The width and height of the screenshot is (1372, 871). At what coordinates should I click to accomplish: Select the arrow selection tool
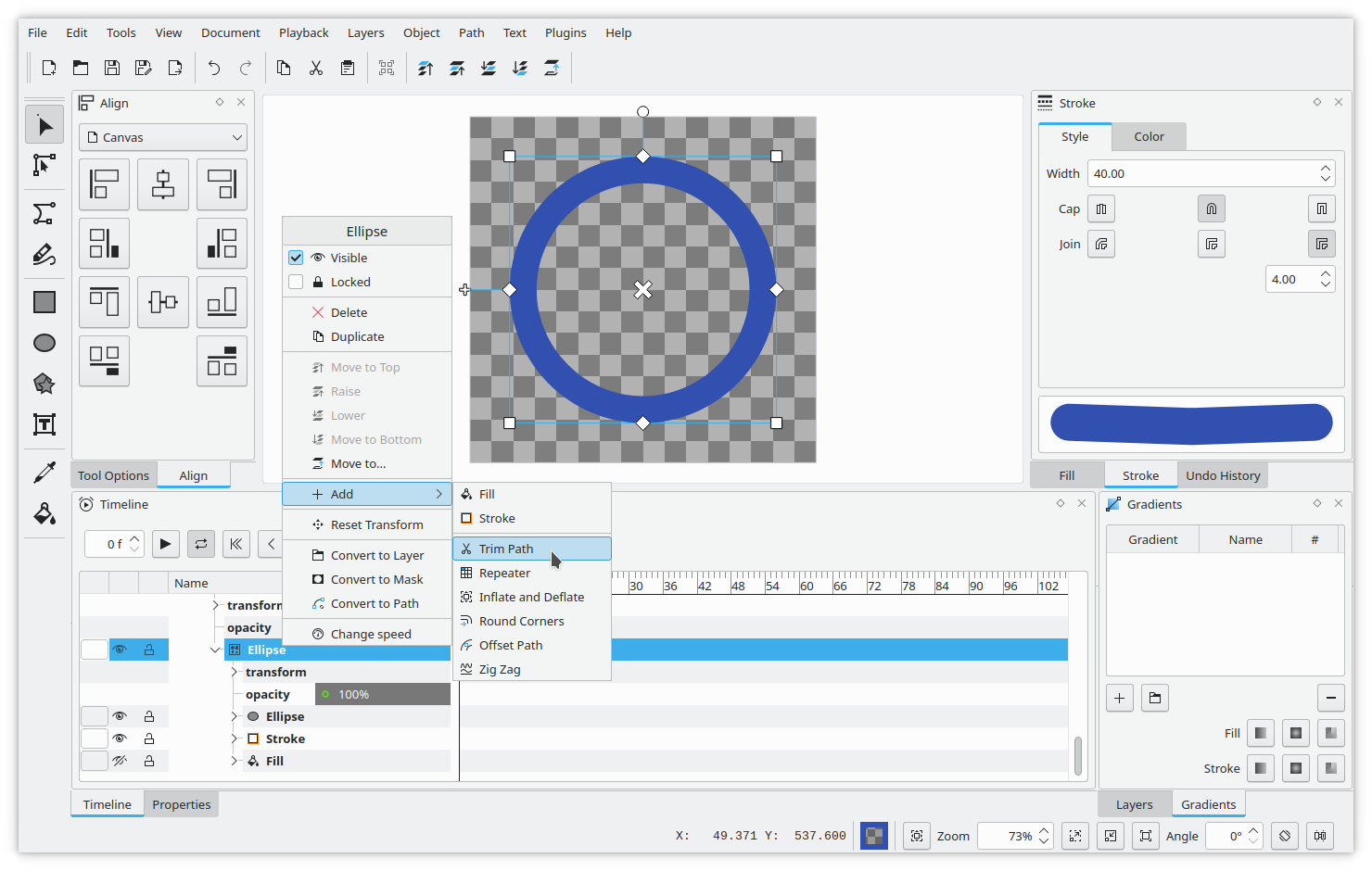tap(44, 125)
